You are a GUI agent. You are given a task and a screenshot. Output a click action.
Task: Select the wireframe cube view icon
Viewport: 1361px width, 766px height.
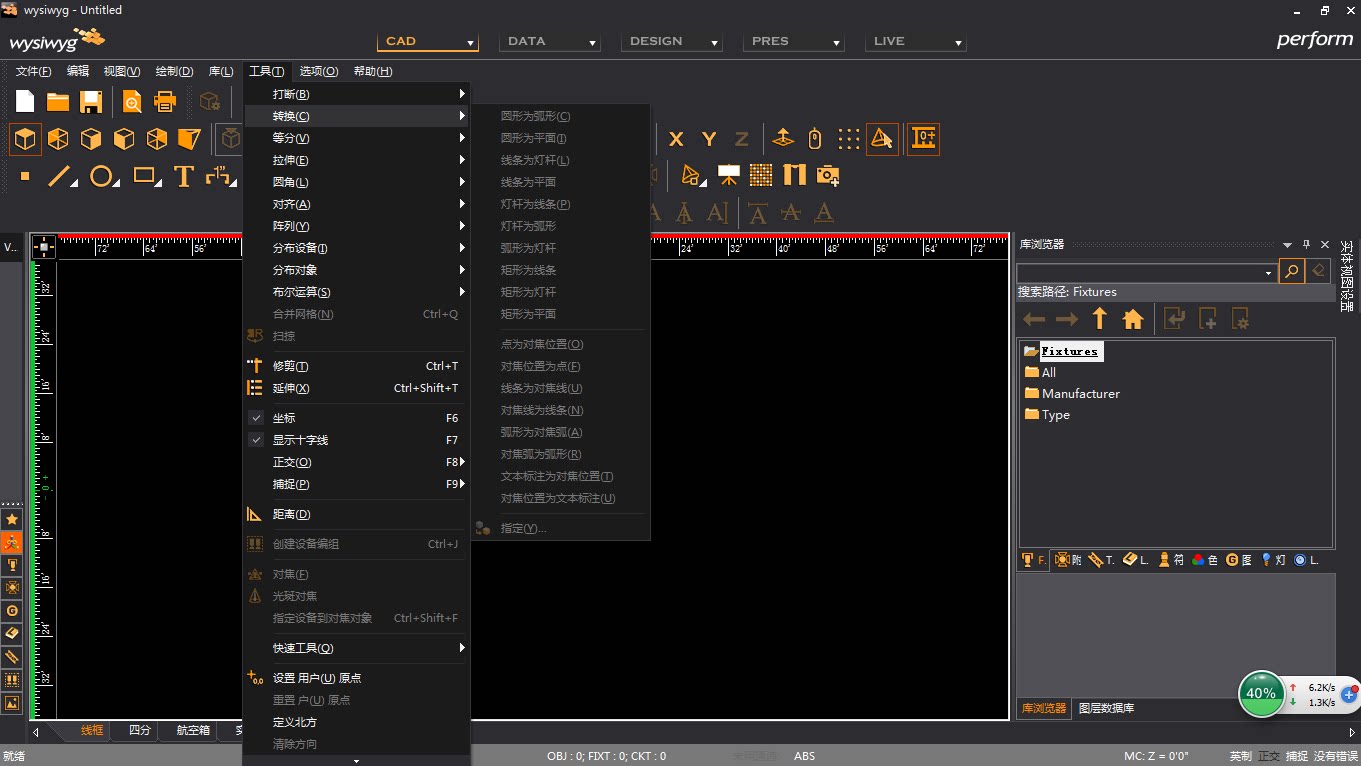[x=25, y=139]
